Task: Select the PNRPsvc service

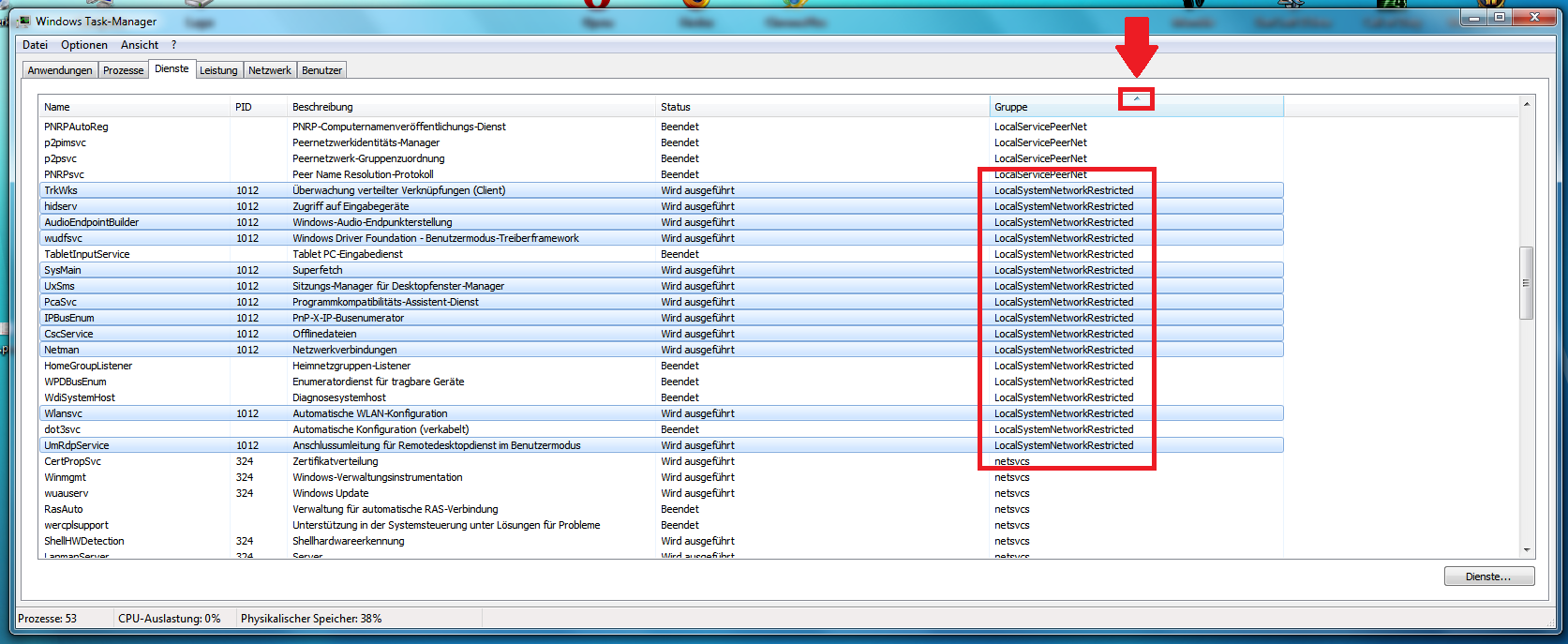Action: click(65, 174)
